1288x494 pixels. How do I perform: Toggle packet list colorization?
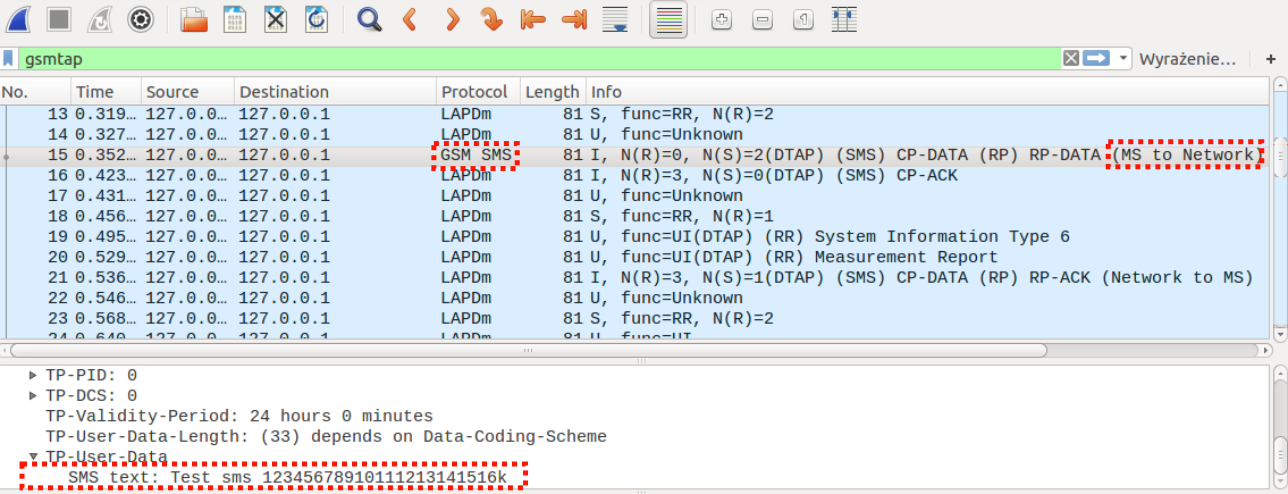click(668, 19)
